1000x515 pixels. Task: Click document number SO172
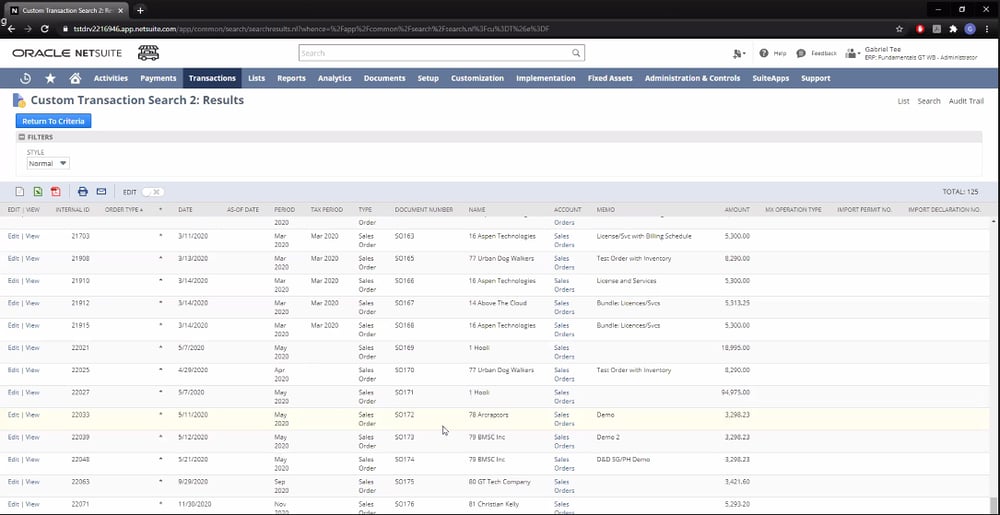pyautogui.click(x=404, y=415)
